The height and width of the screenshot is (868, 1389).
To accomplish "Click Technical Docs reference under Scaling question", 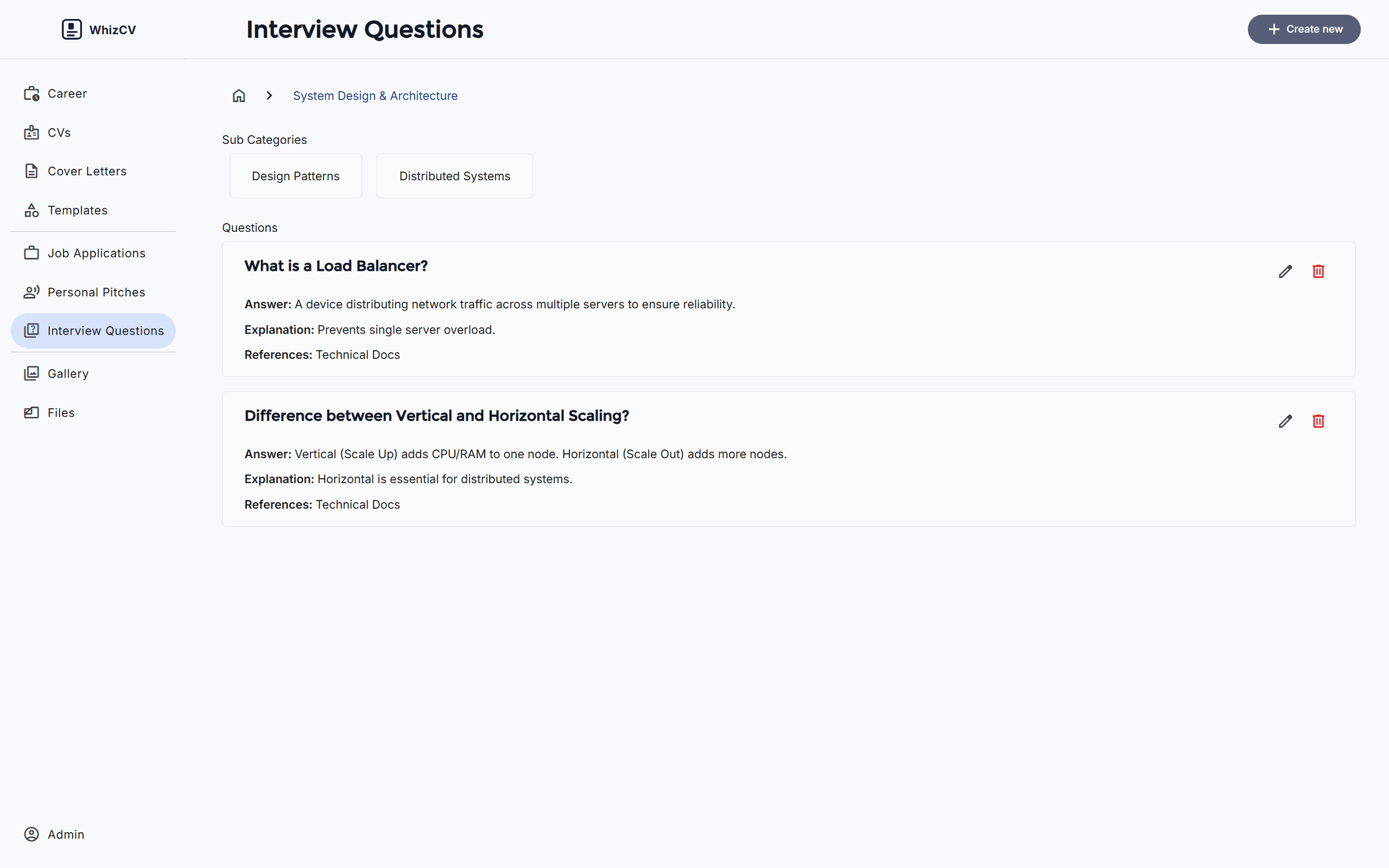I will [x=358, y=505].
